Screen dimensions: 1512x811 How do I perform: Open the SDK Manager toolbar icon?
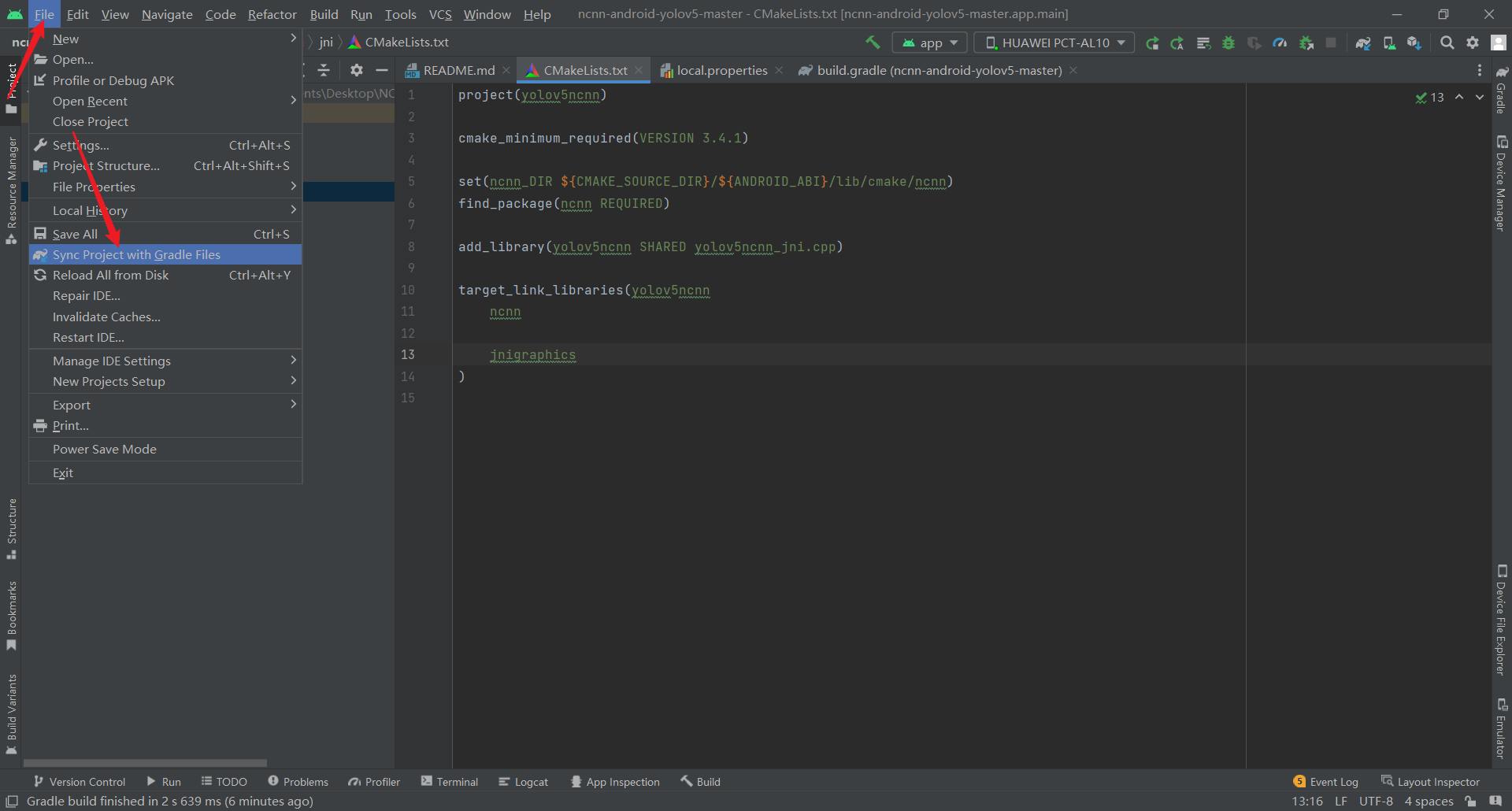[x=1414, y=43]
